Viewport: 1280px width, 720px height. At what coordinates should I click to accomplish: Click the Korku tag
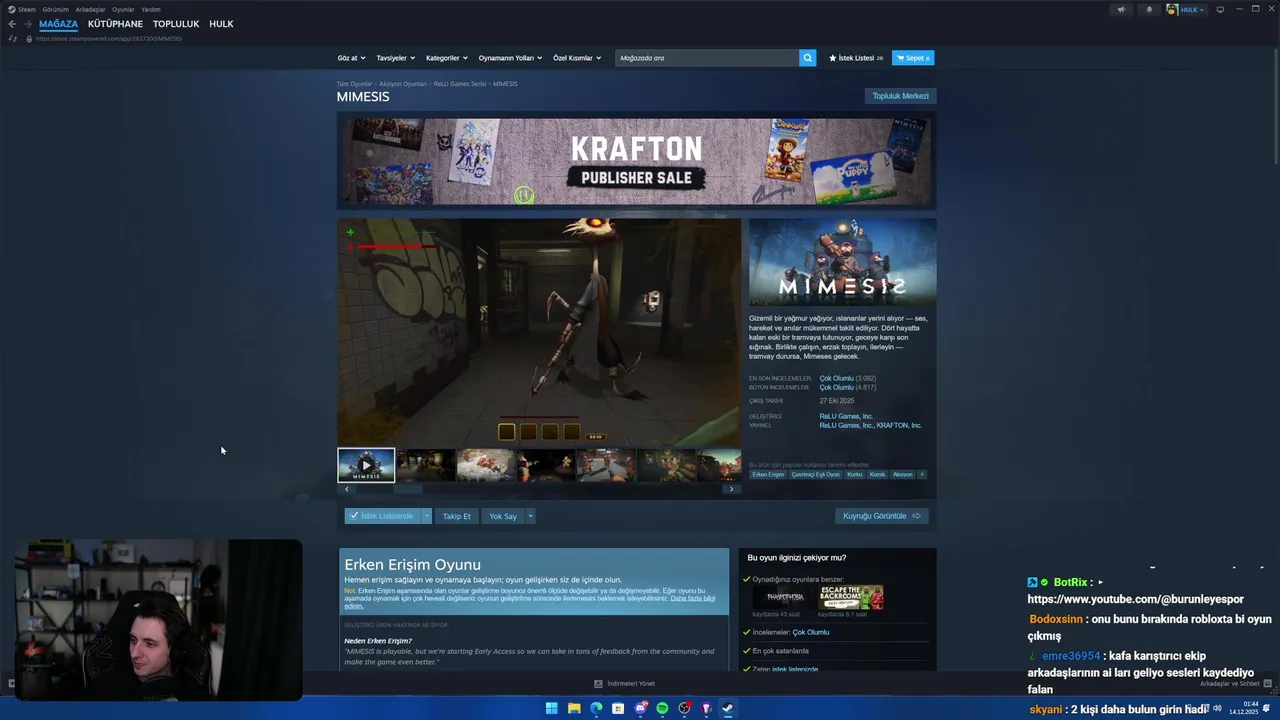[x=854, y=474]
